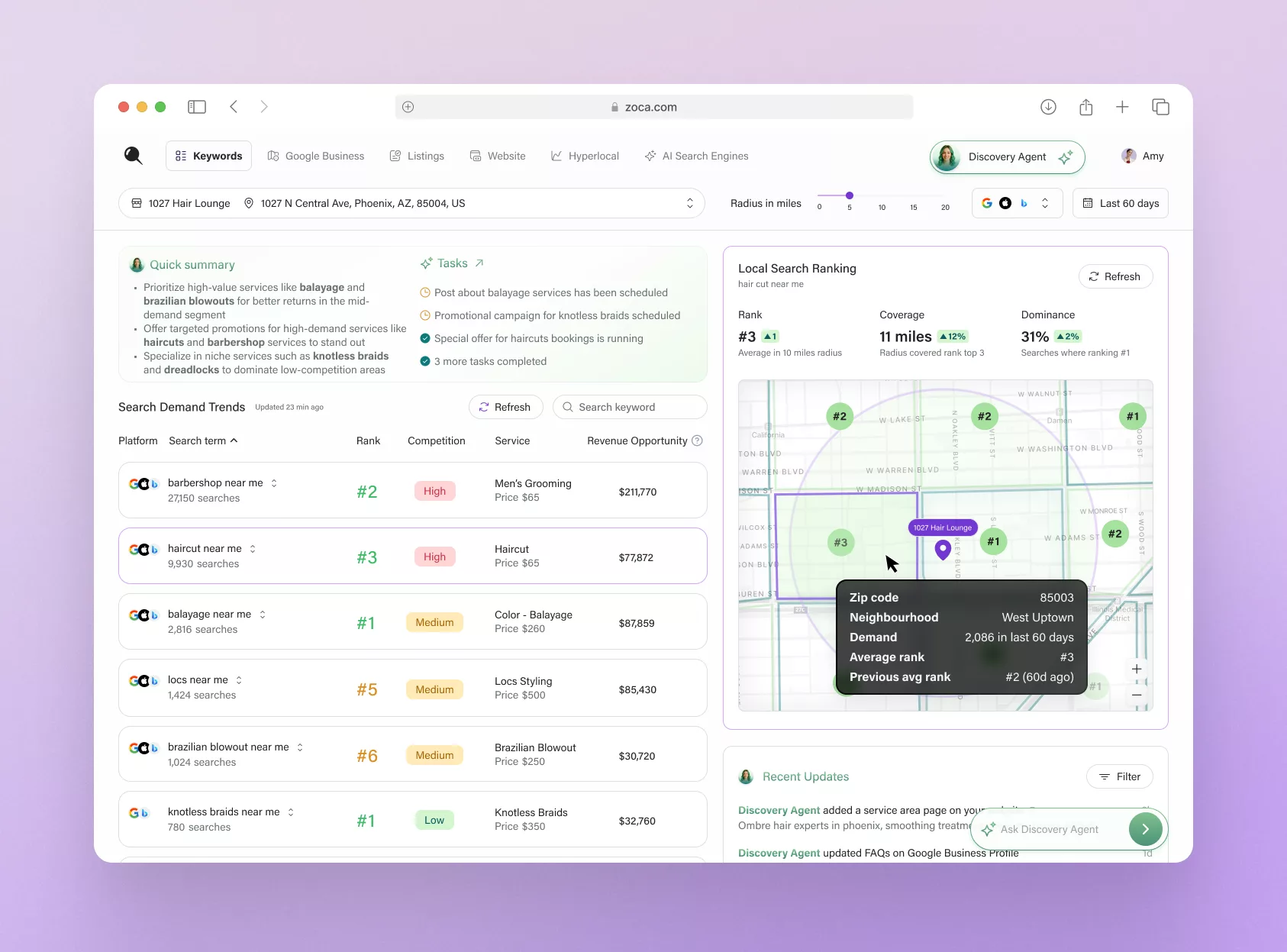Screen dimensions: 1287x952
Task: Expand barbershop near me keyword variations
Action: [274, 483]
